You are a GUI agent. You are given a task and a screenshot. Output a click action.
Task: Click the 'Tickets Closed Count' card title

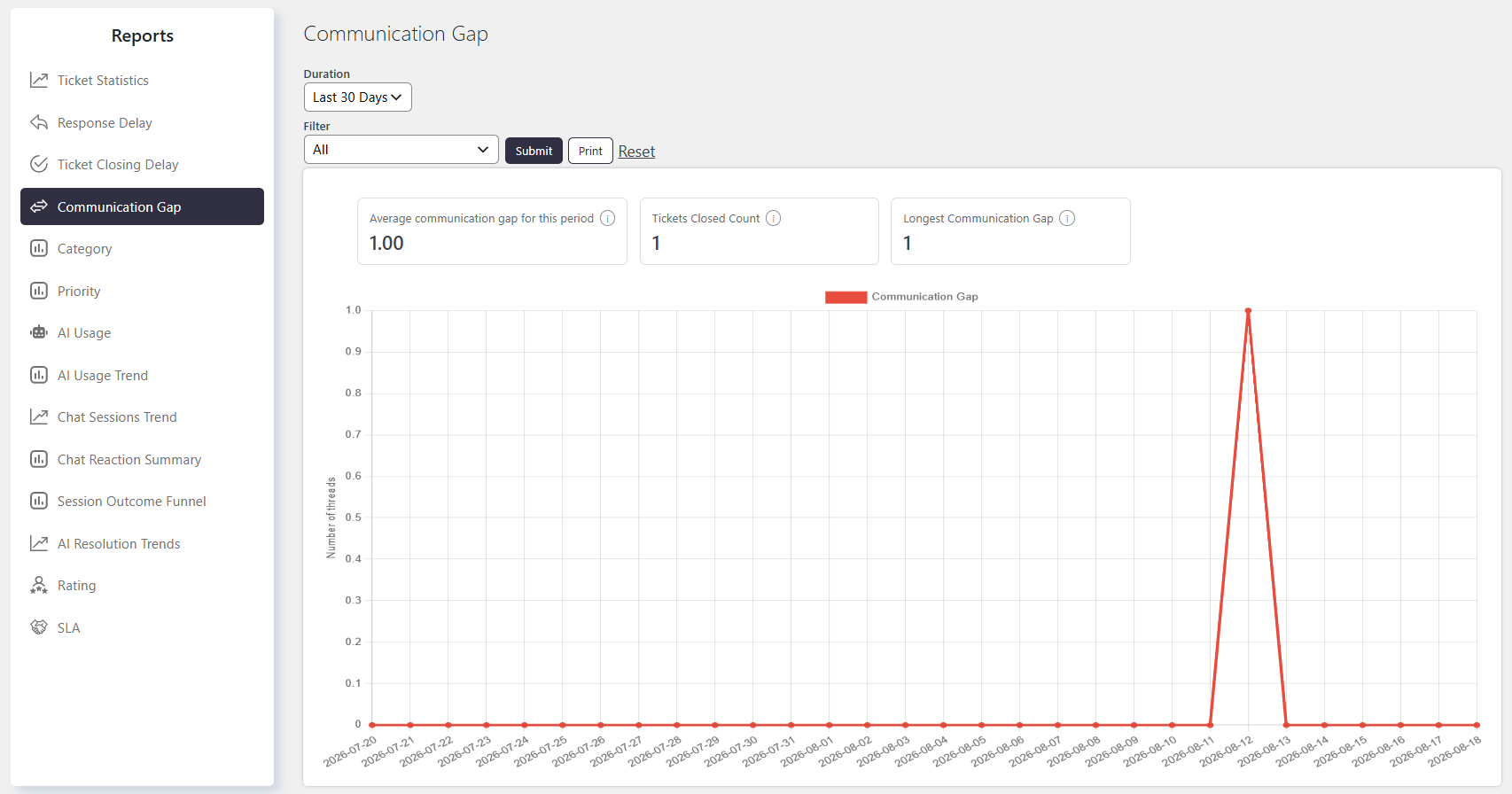click(x=706, y=219)
